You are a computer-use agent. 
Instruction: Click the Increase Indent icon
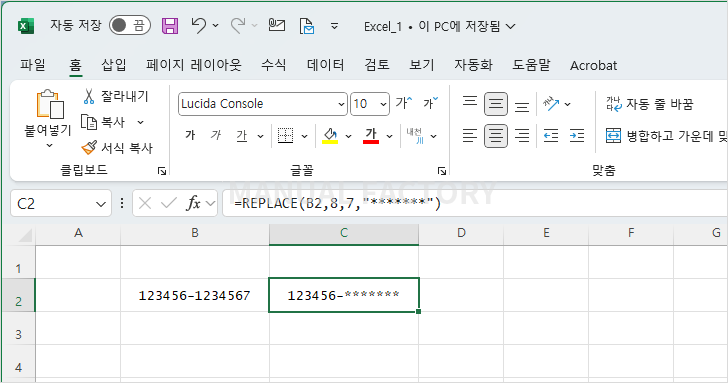[x=577, y=136]
